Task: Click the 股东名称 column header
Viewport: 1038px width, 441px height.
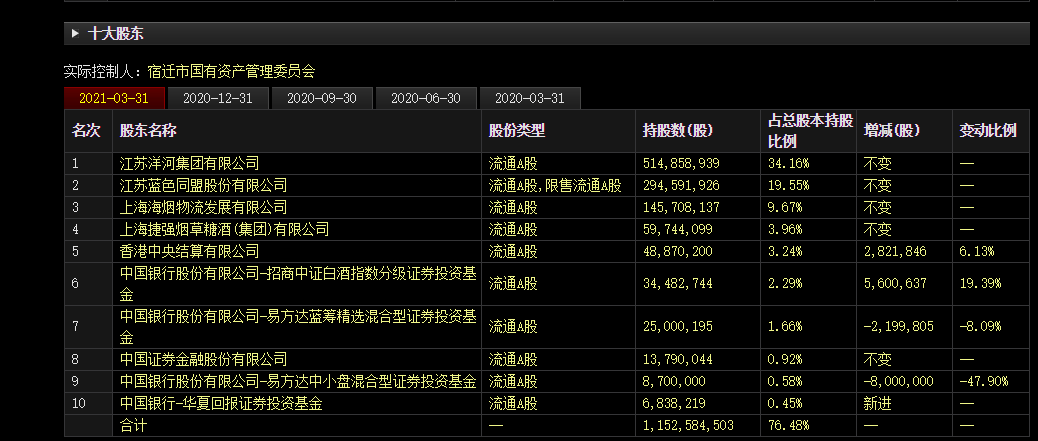Action: pos(148,130)
